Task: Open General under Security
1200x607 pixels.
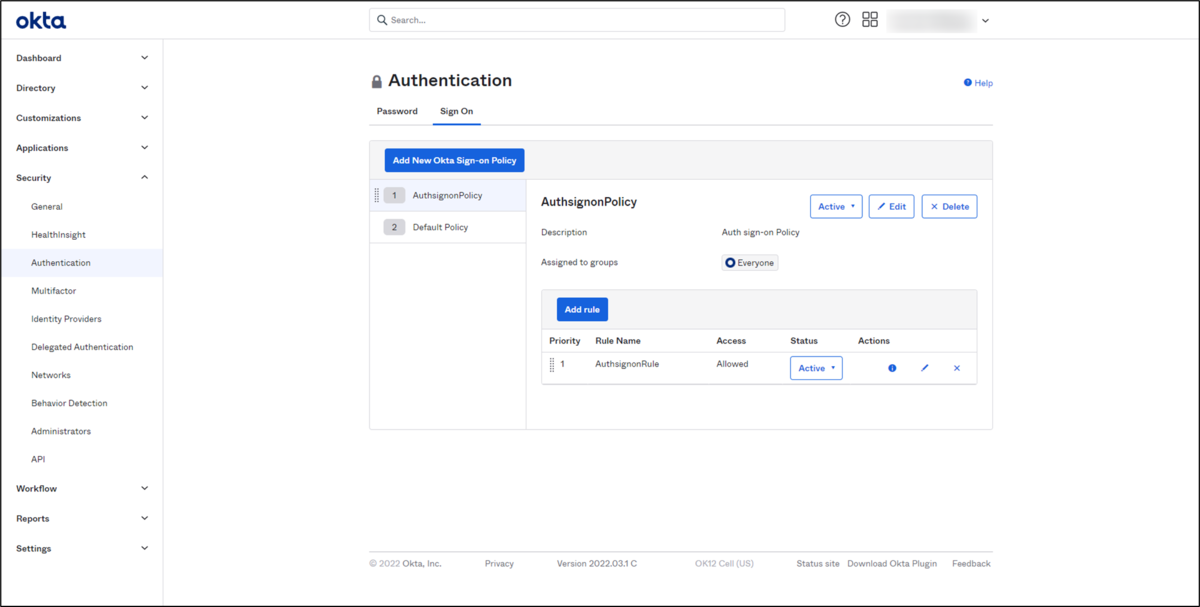Action: [x=47, y=207]
